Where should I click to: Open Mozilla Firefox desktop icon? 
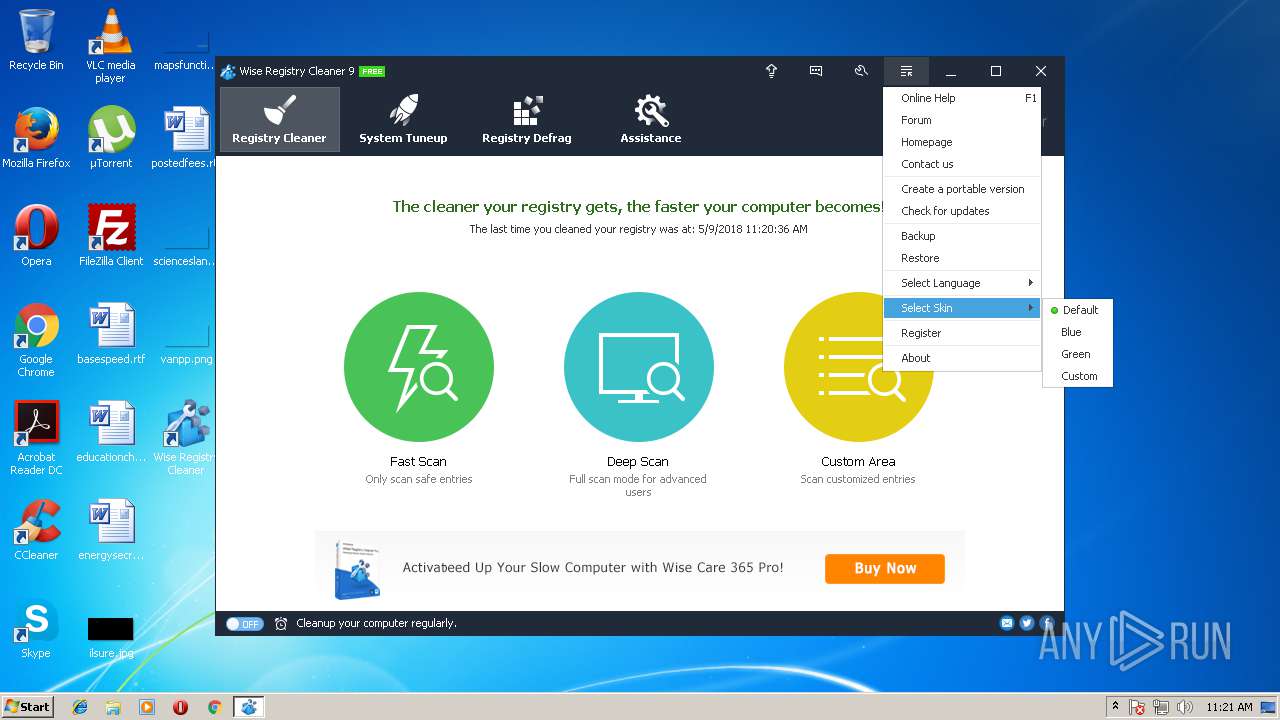(x=36, y=138)
